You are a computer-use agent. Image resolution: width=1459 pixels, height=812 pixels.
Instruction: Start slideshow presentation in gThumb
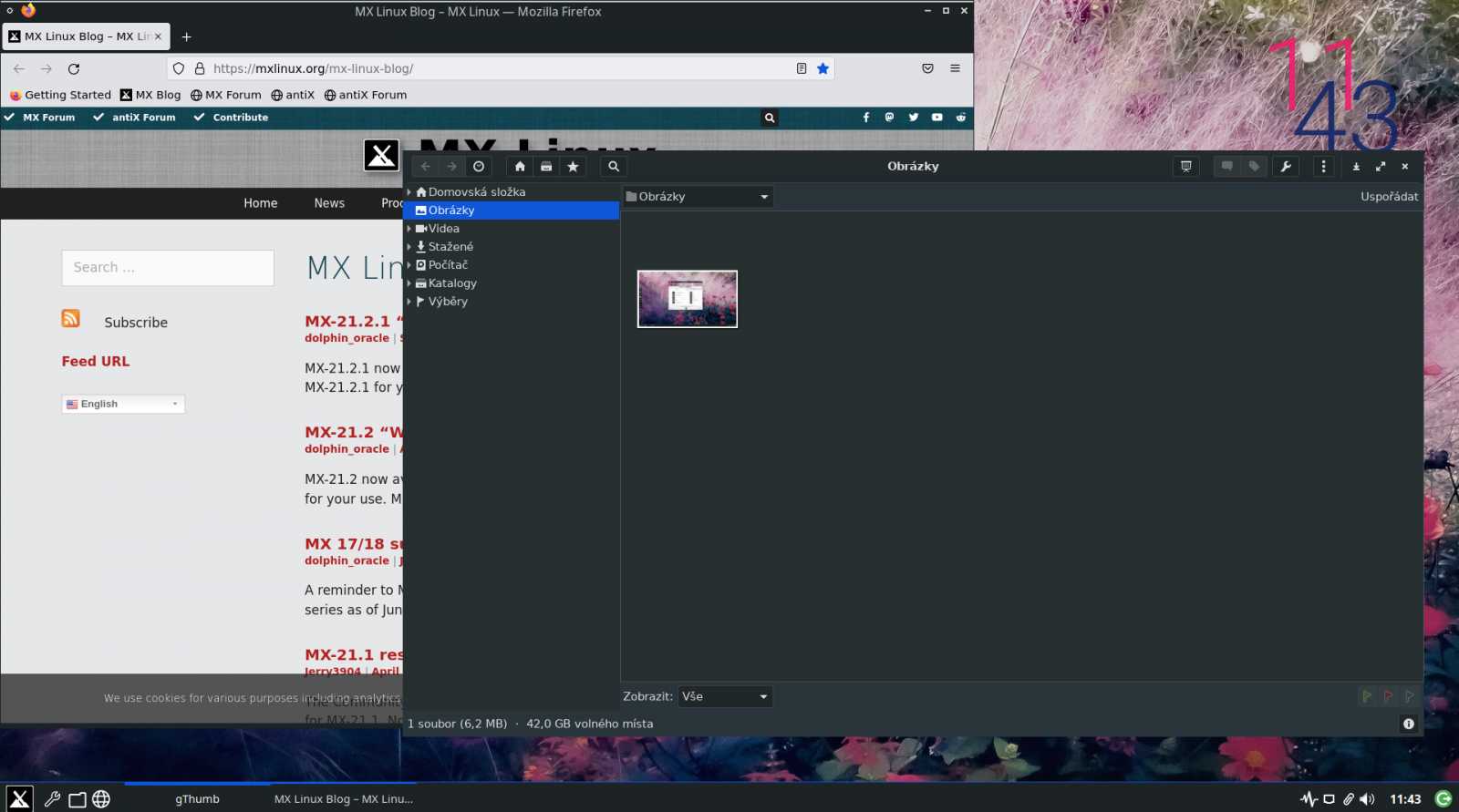pos(1186,167)
